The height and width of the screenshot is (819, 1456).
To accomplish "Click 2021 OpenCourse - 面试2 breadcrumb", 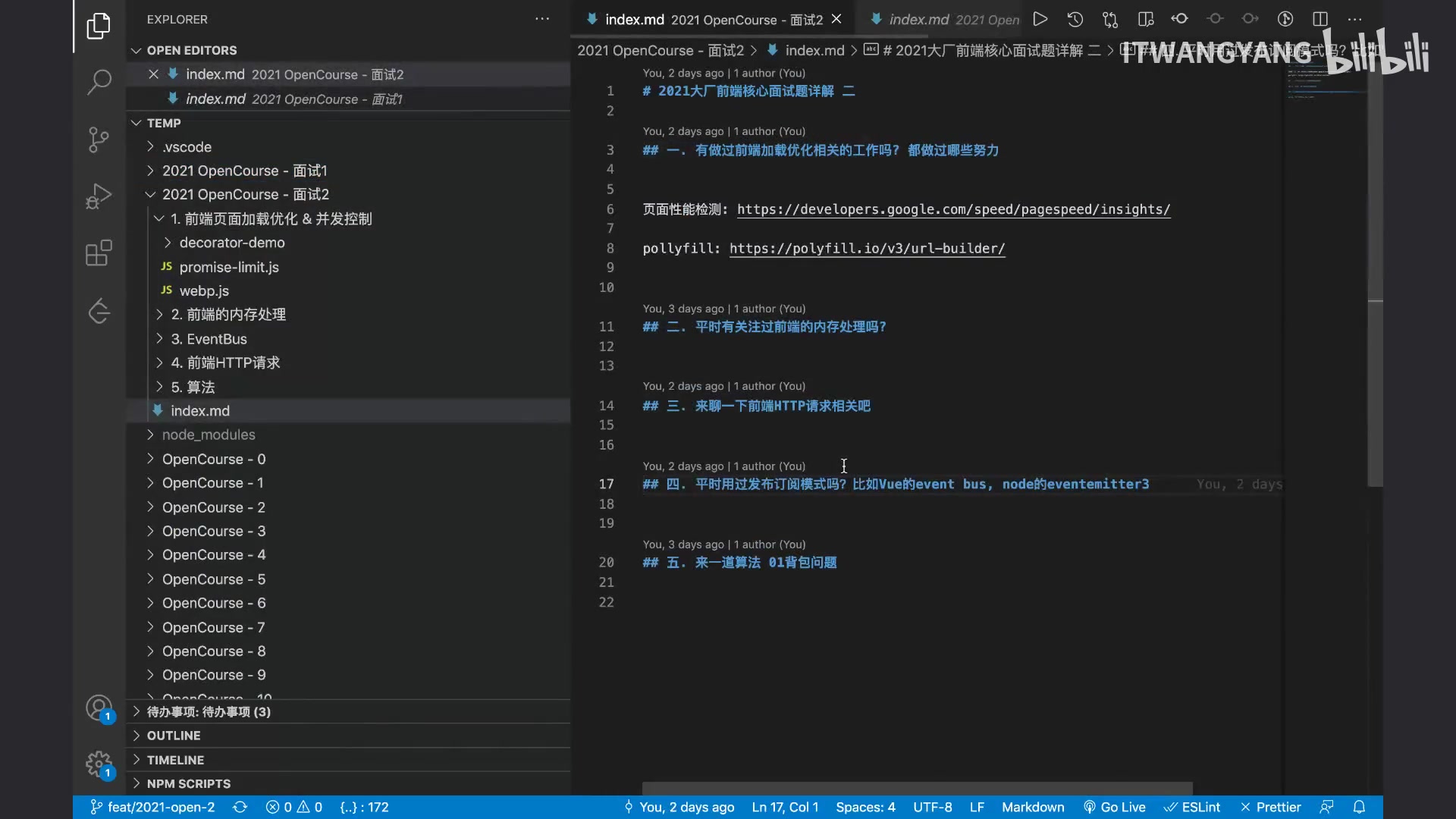I will point(661,50).
